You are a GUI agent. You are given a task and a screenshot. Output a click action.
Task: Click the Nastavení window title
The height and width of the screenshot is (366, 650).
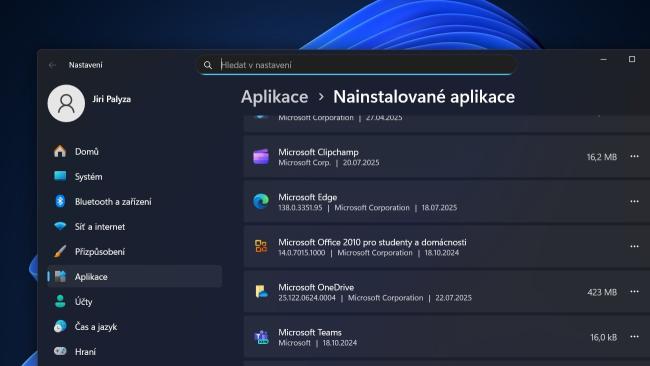pyautogui.click(x=85, y=65)
